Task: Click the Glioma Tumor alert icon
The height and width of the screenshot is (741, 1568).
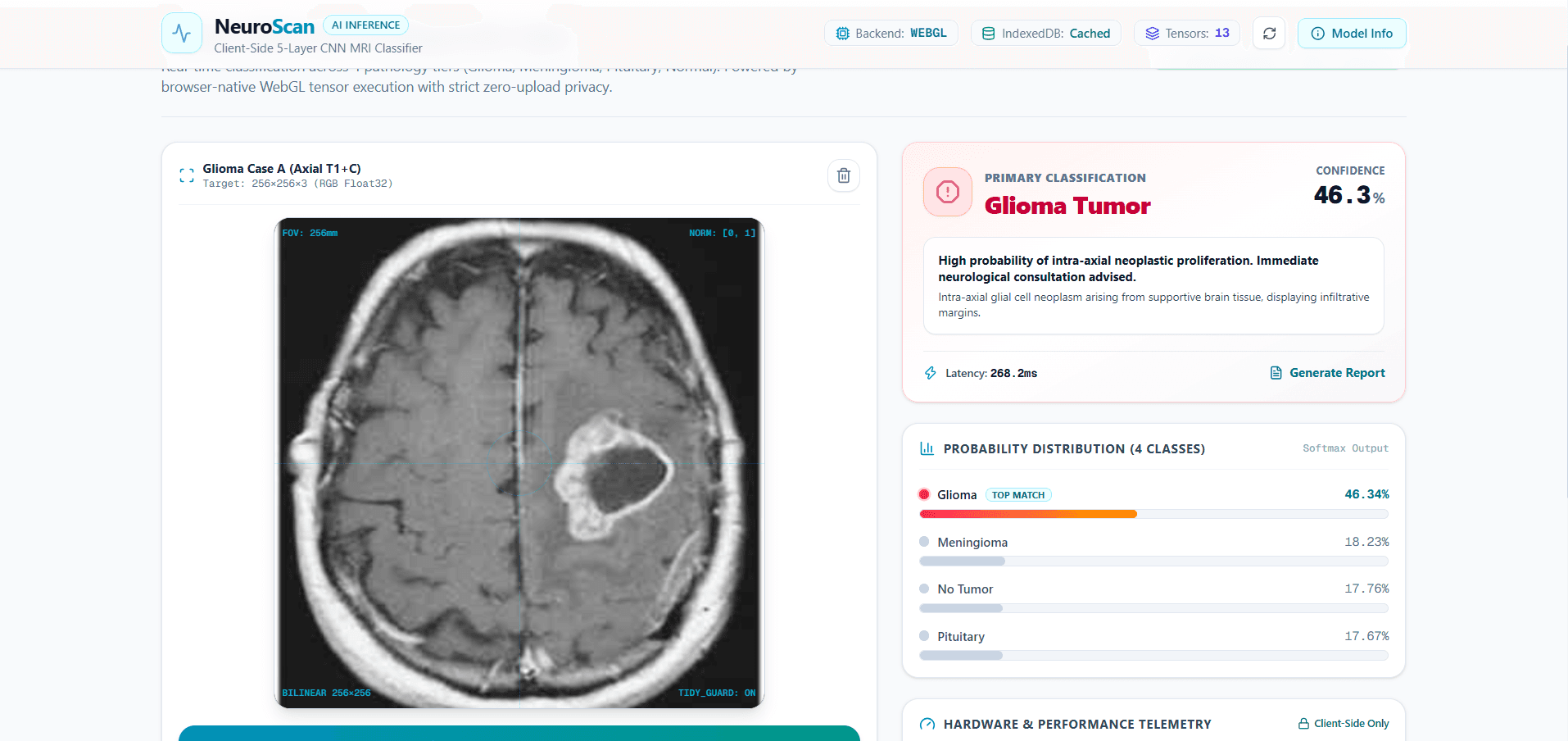Action: [948, 192]
